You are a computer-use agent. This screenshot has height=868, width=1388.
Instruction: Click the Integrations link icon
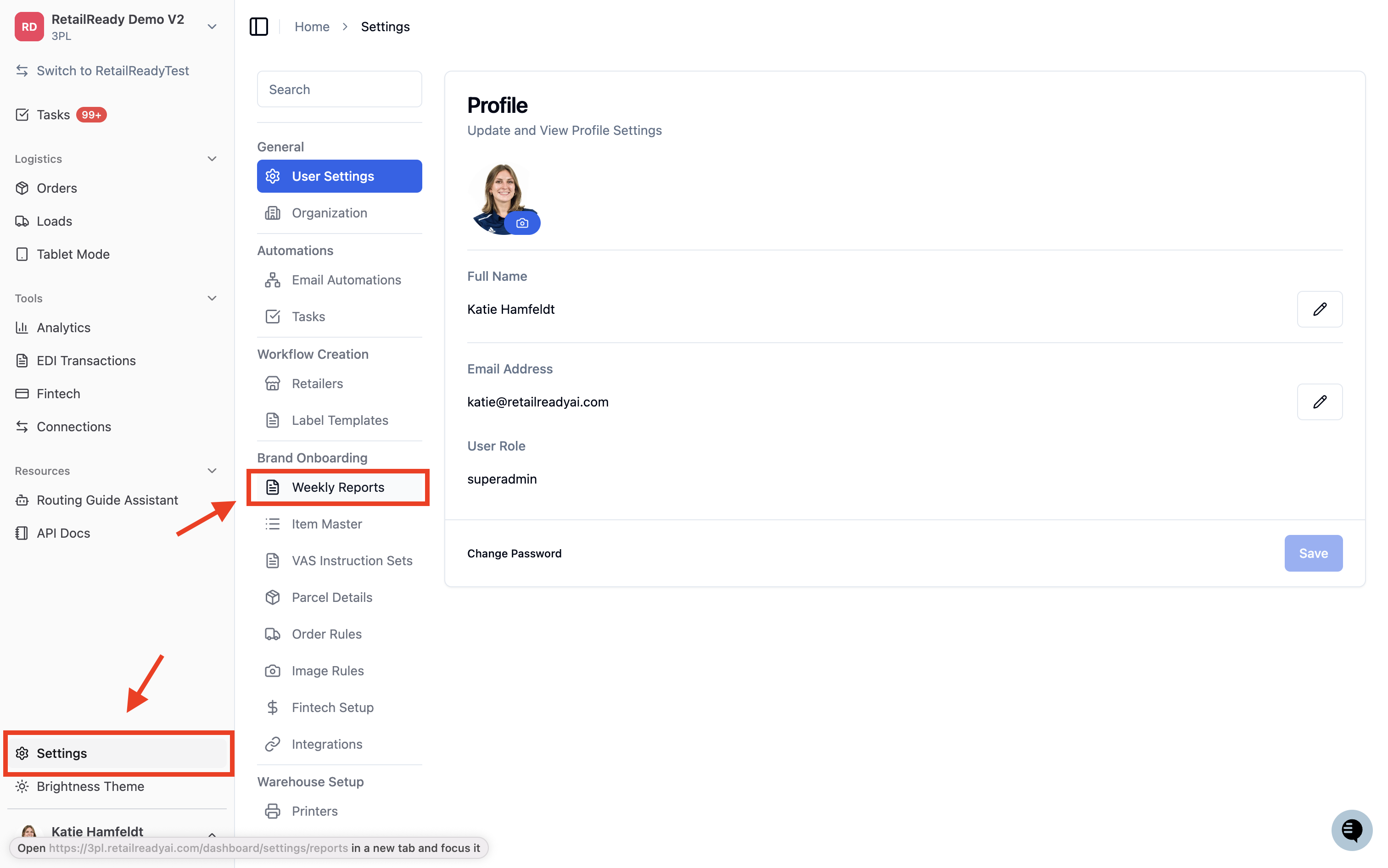click(272, 744)
